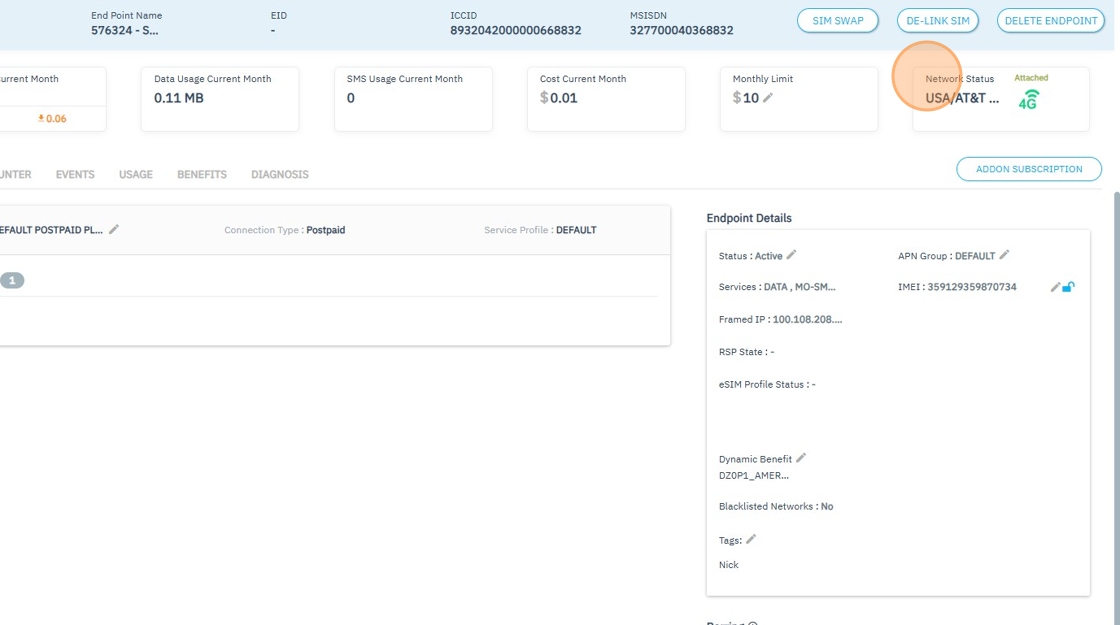Click Blacklisted Networks : No text

tap(776, 506)
